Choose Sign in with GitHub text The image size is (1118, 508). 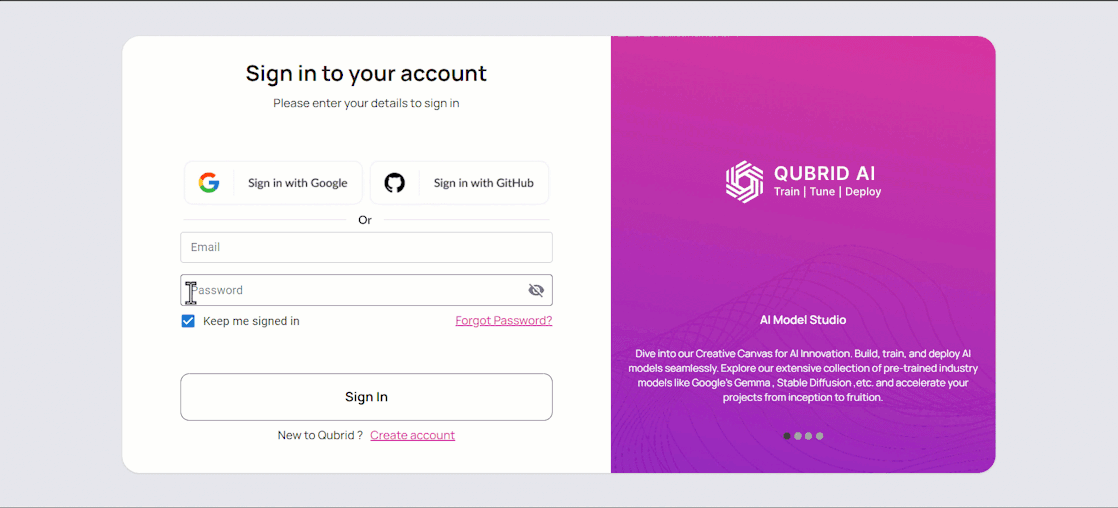(x=483, y=183)
